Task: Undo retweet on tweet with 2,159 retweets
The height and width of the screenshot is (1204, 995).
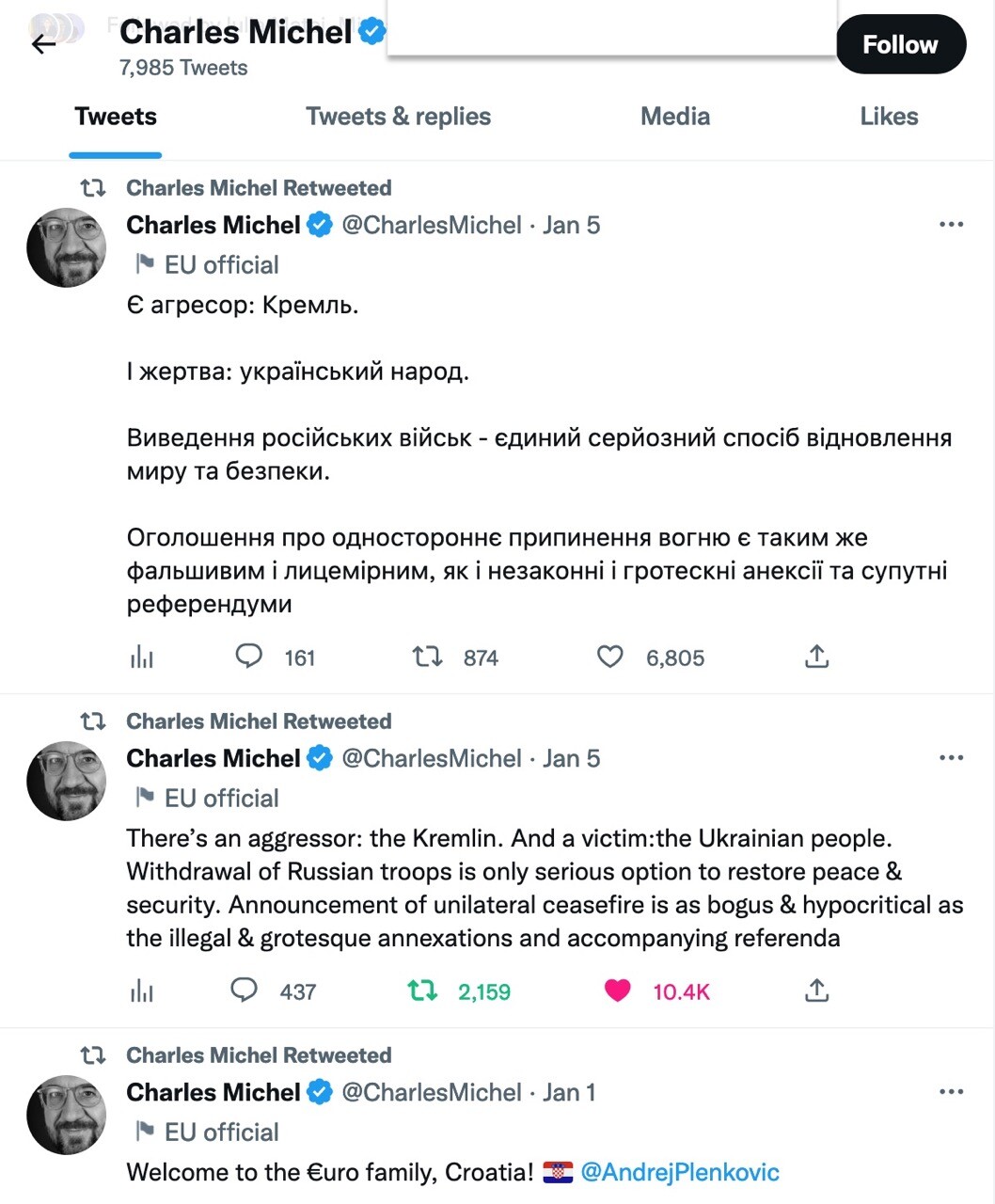Action: pyautogui.click(x=423, y=990)
